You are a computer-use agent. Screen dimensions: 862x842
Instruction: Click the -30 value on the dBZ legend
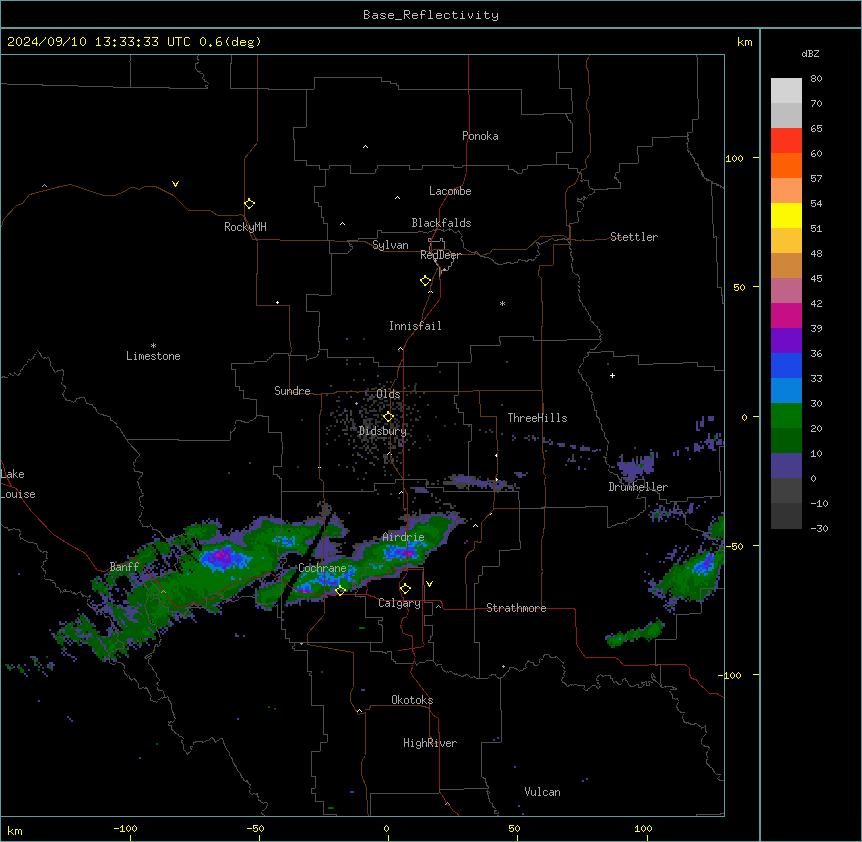point(819,528)
